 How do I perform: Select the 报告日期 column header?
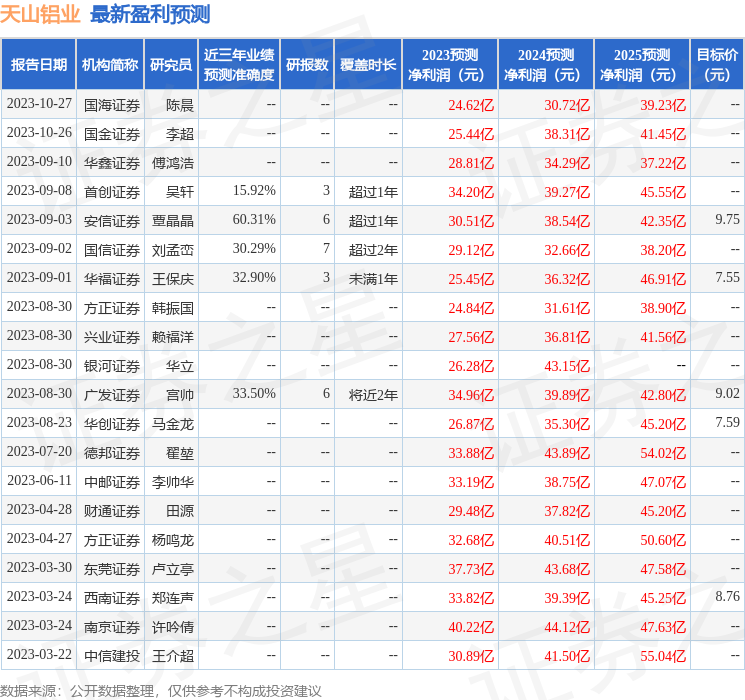pos(38,65)
